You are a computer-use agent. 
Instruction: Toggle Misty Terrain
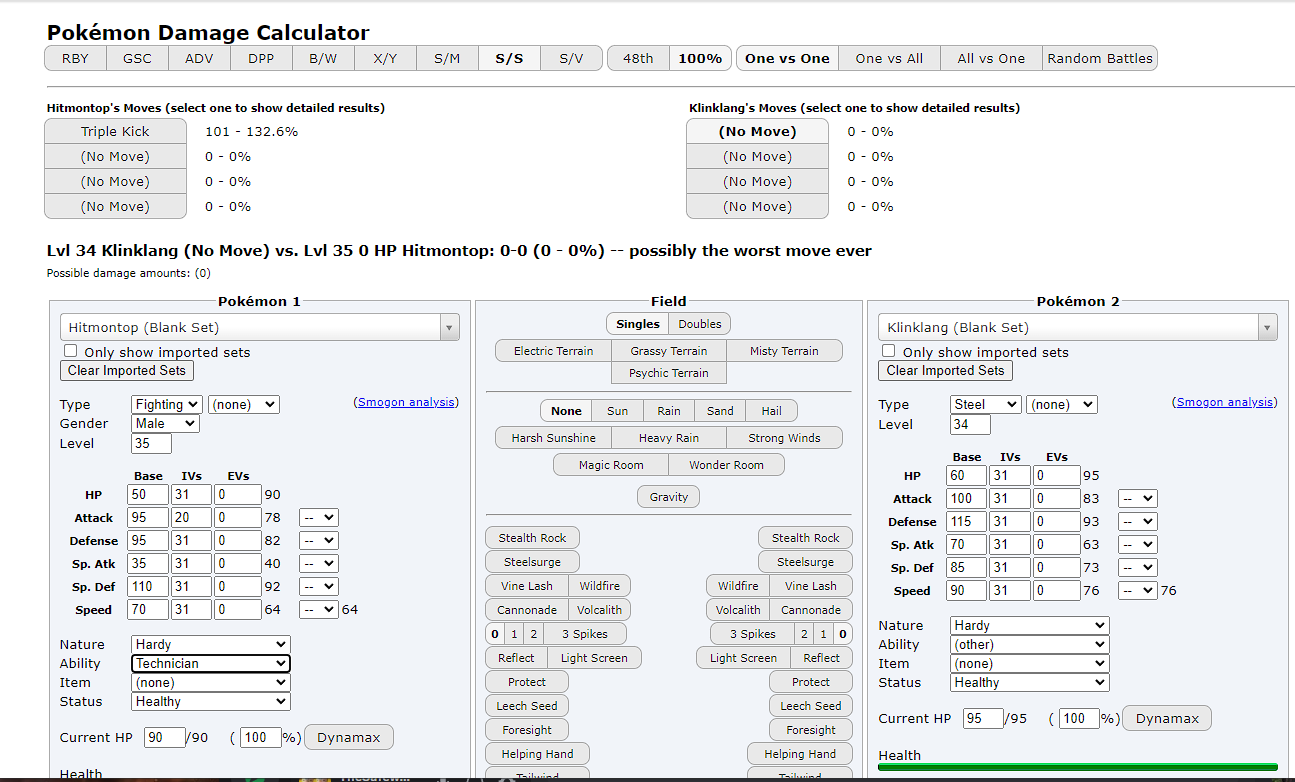pos(784,351)
